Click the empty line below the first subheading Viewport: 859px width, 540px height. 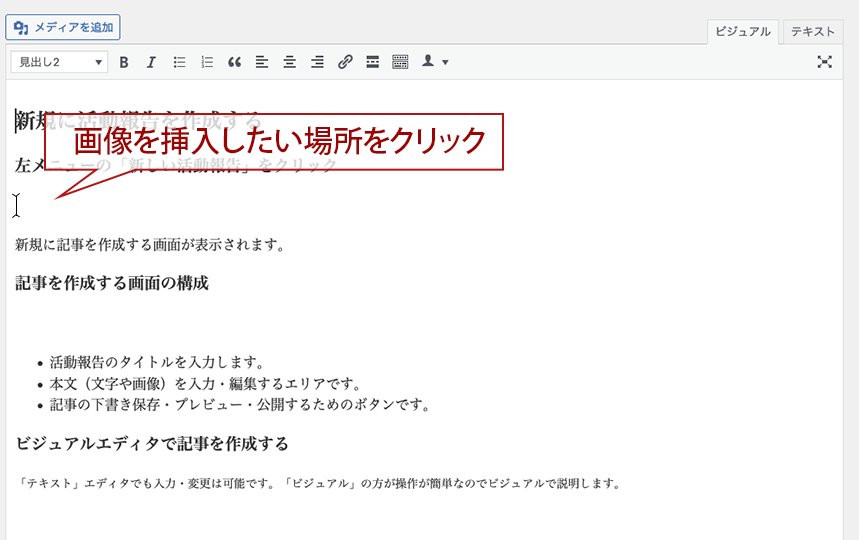[200, 205]
